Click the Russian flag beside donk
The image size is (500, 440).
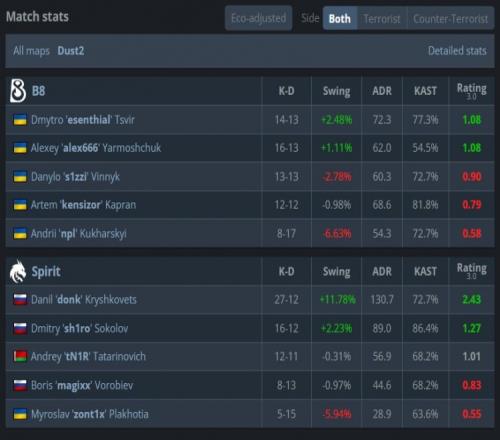click(x=20, y=299)
